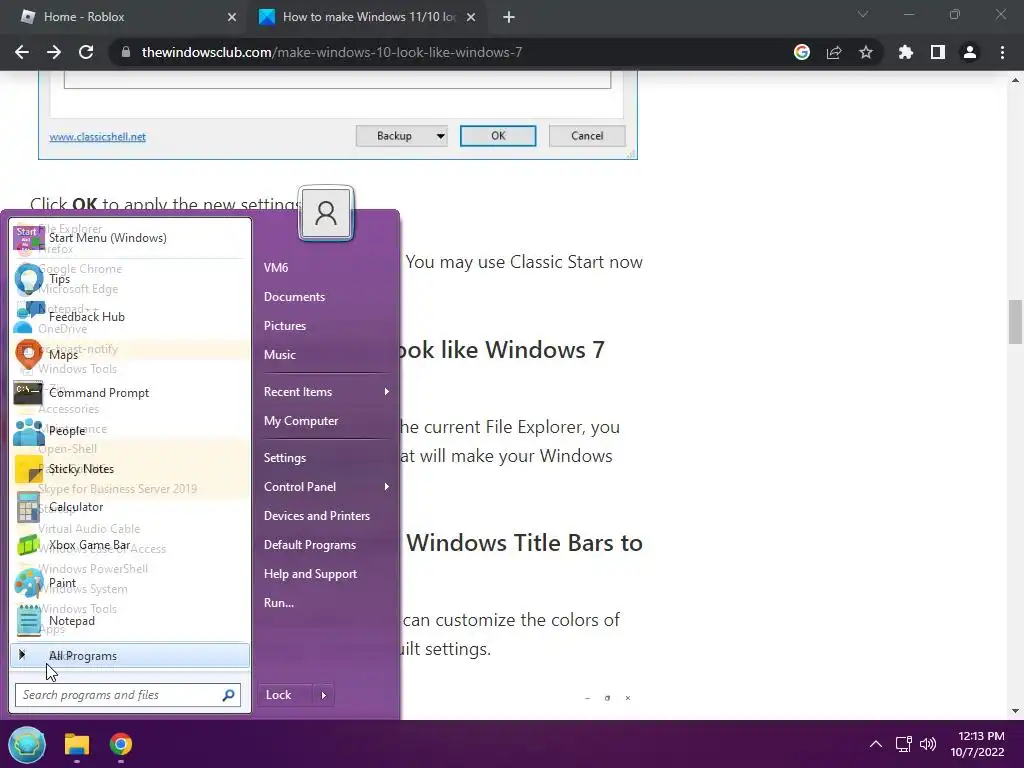Click the Lock button
The image size is (1024, 768).
[285, 695]
